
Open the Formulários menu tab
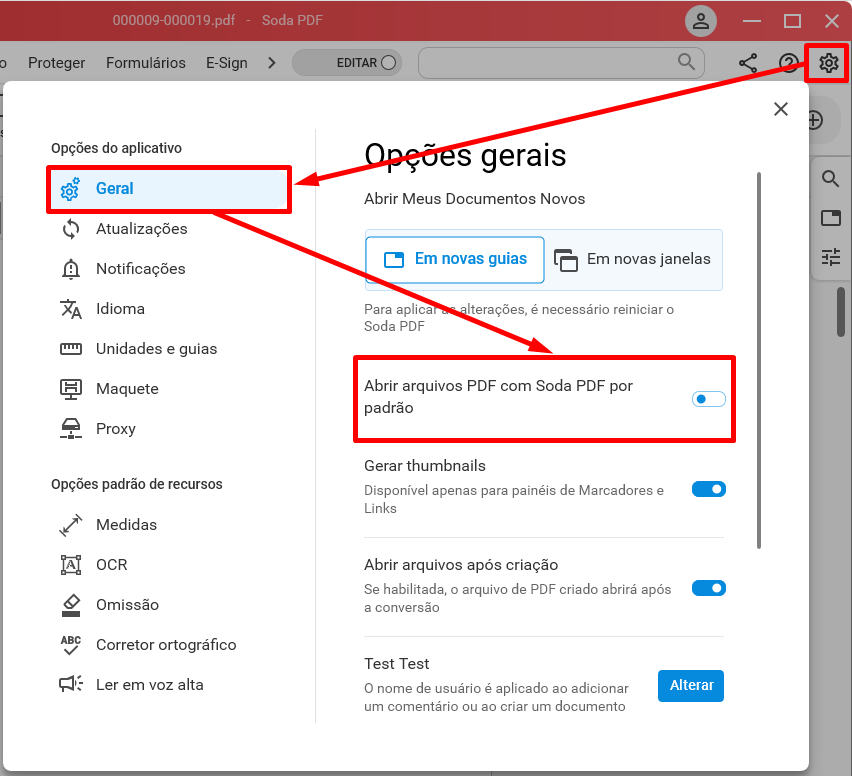[x=146, y=63]
